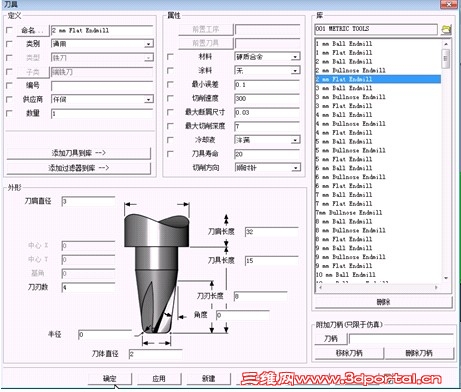Click library list scroll up arrow
This screenshot has width=461, height=392.
pos(446,44)
